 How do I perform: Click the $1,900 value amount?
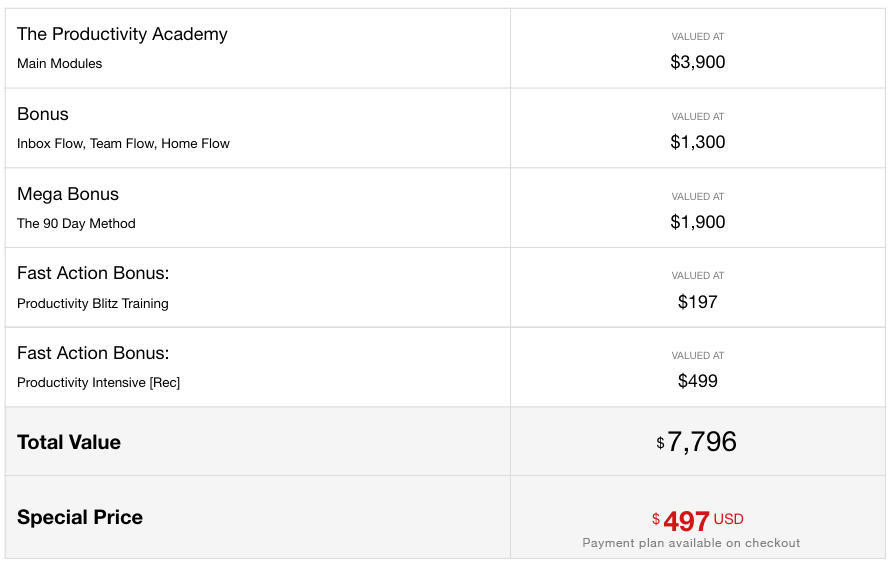[697, 222]
